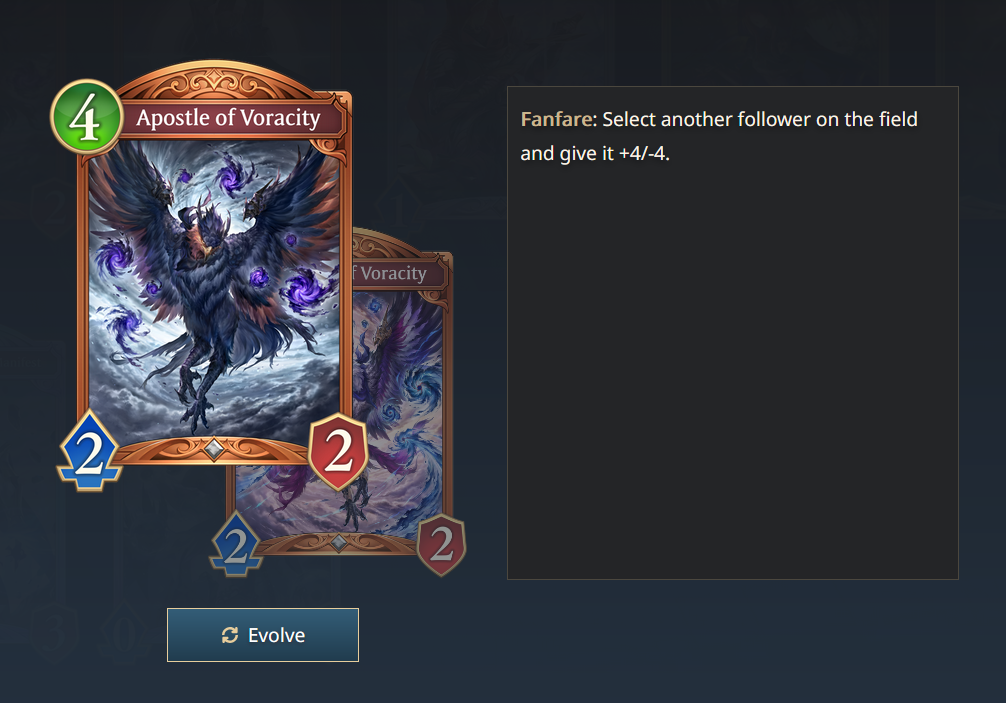1006x703 pixels.
Task: Click the Evolve button label
Action: (277, 635)
